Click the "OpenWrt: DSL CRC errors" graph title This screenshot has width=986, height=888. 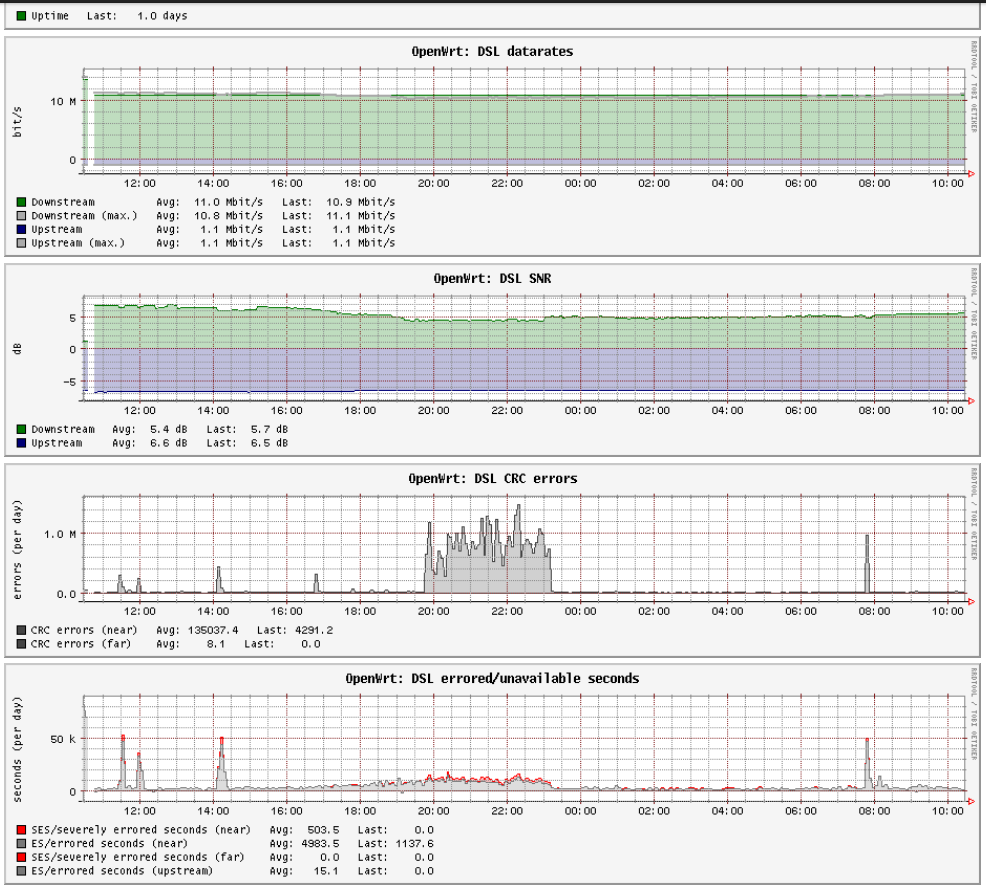click(x=492, y=478)
